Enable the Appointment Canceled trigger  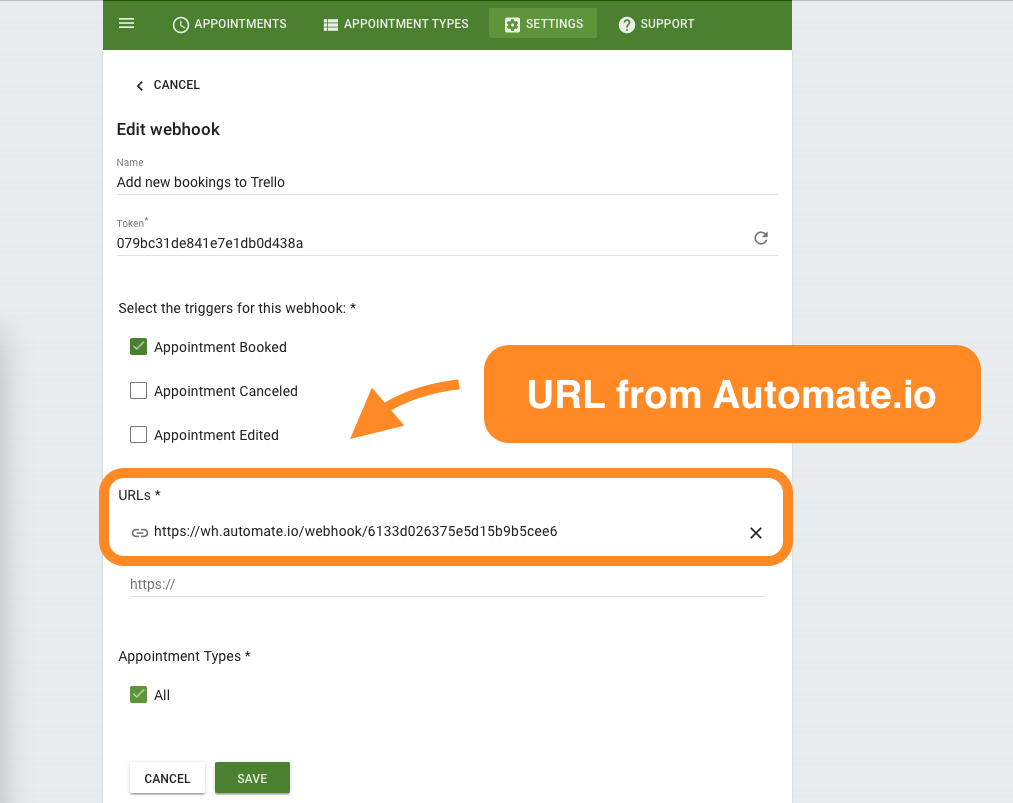(x=138, y=391)
